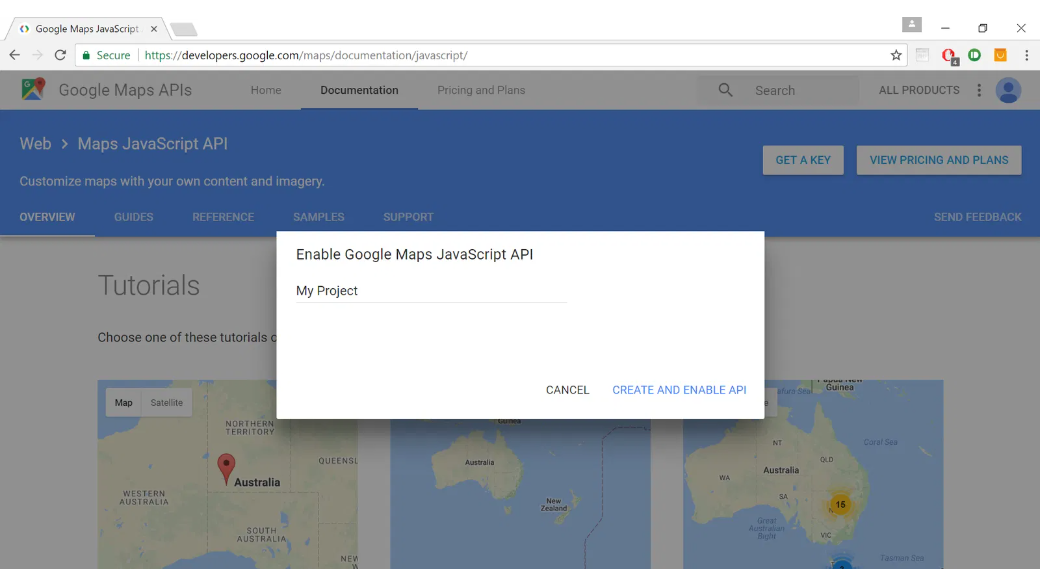The height and width of the screenshot is (569, 1044).
Task: Switch to the Samples tab
Action: pyautogui.click(x=318, y=217)
